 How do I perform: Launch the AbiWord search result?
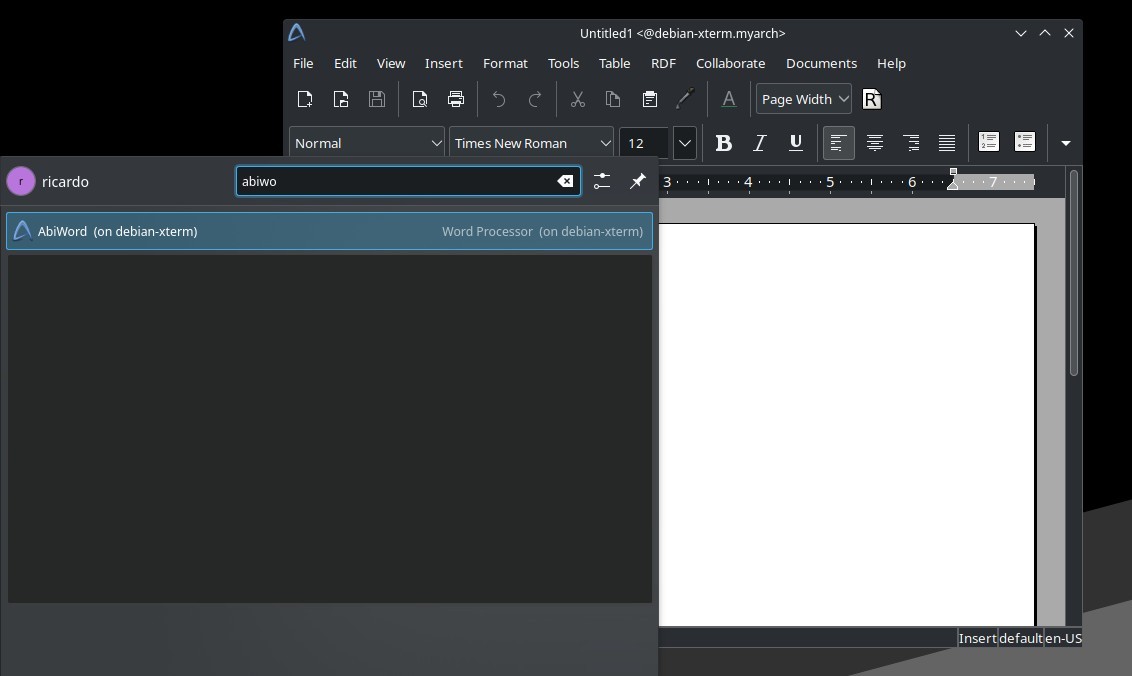coord(329,231)
